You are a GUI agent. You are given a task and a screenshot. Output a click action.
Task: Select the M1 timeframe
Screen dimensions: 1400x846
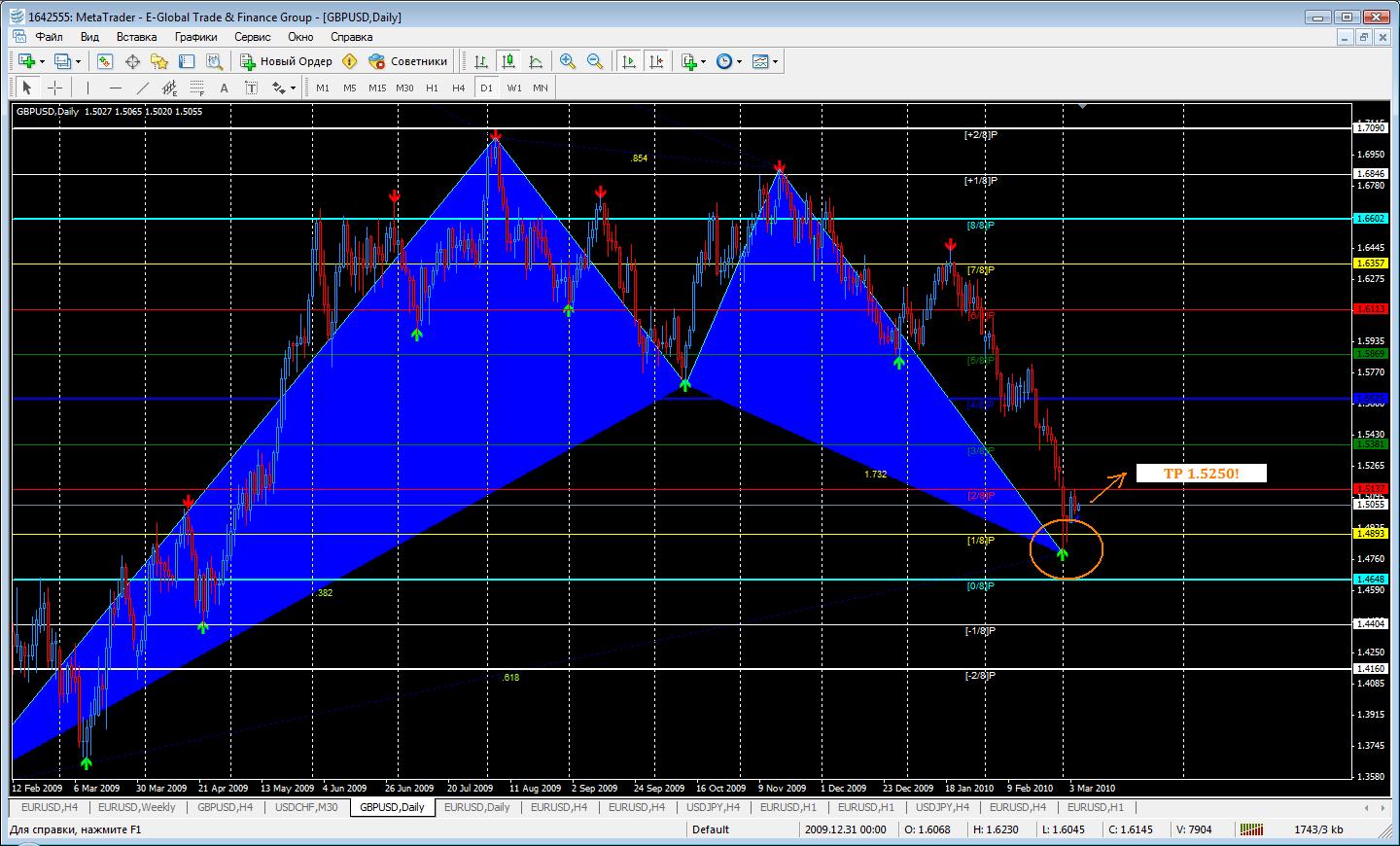click(x=323, y=88)
